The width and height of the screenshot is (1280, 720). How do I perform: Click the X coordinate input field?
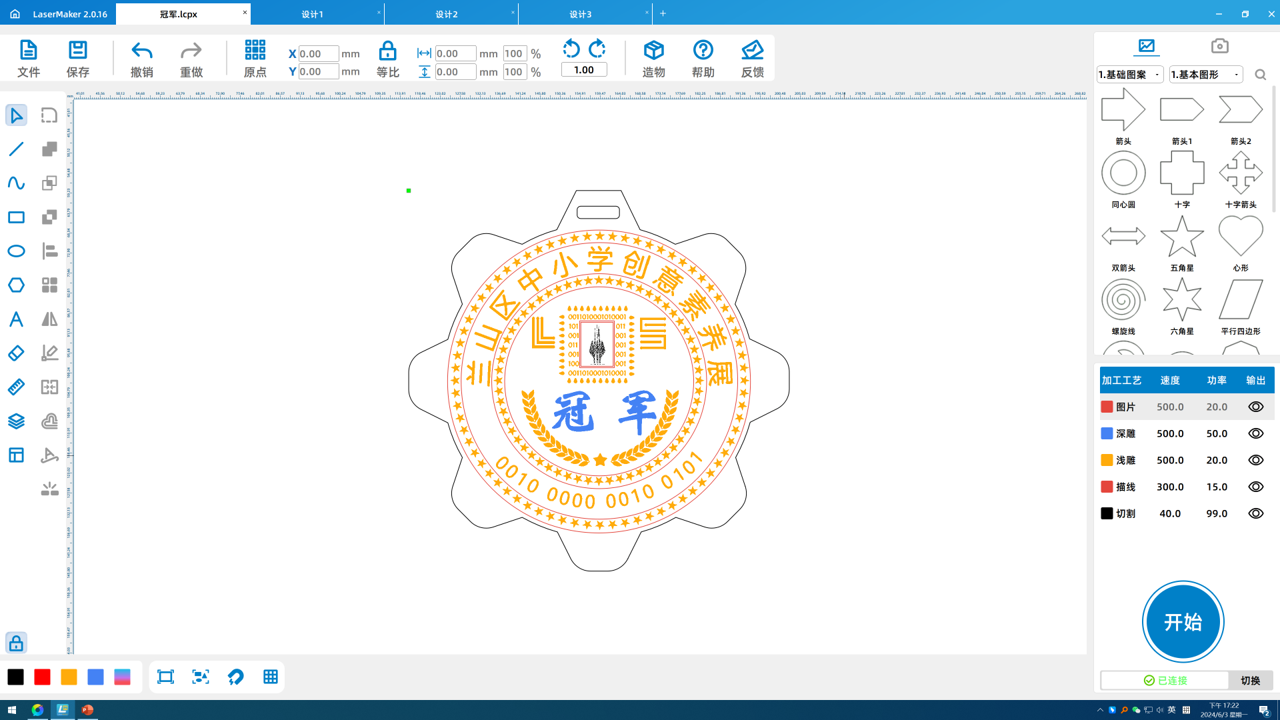[318, 54]
